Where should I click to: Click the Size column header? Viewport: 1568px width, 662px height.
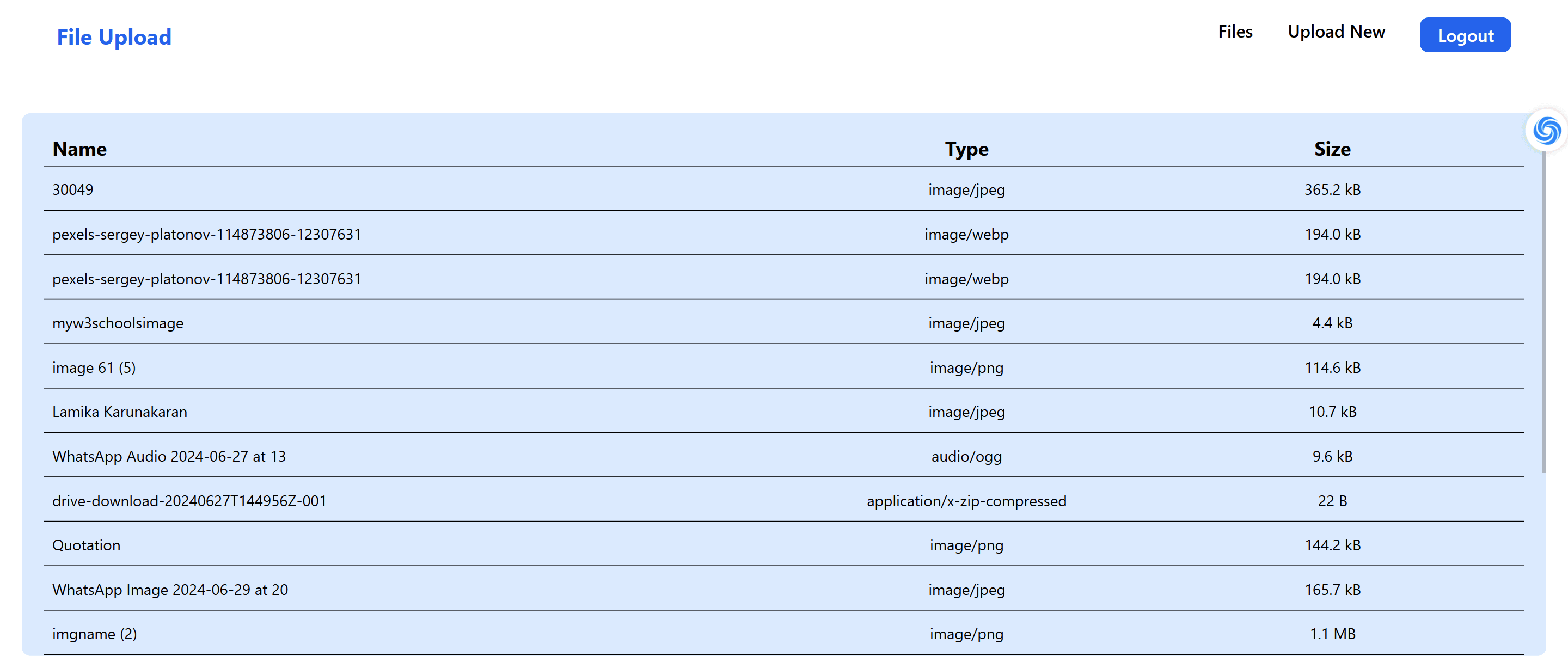coord(1332,149)
